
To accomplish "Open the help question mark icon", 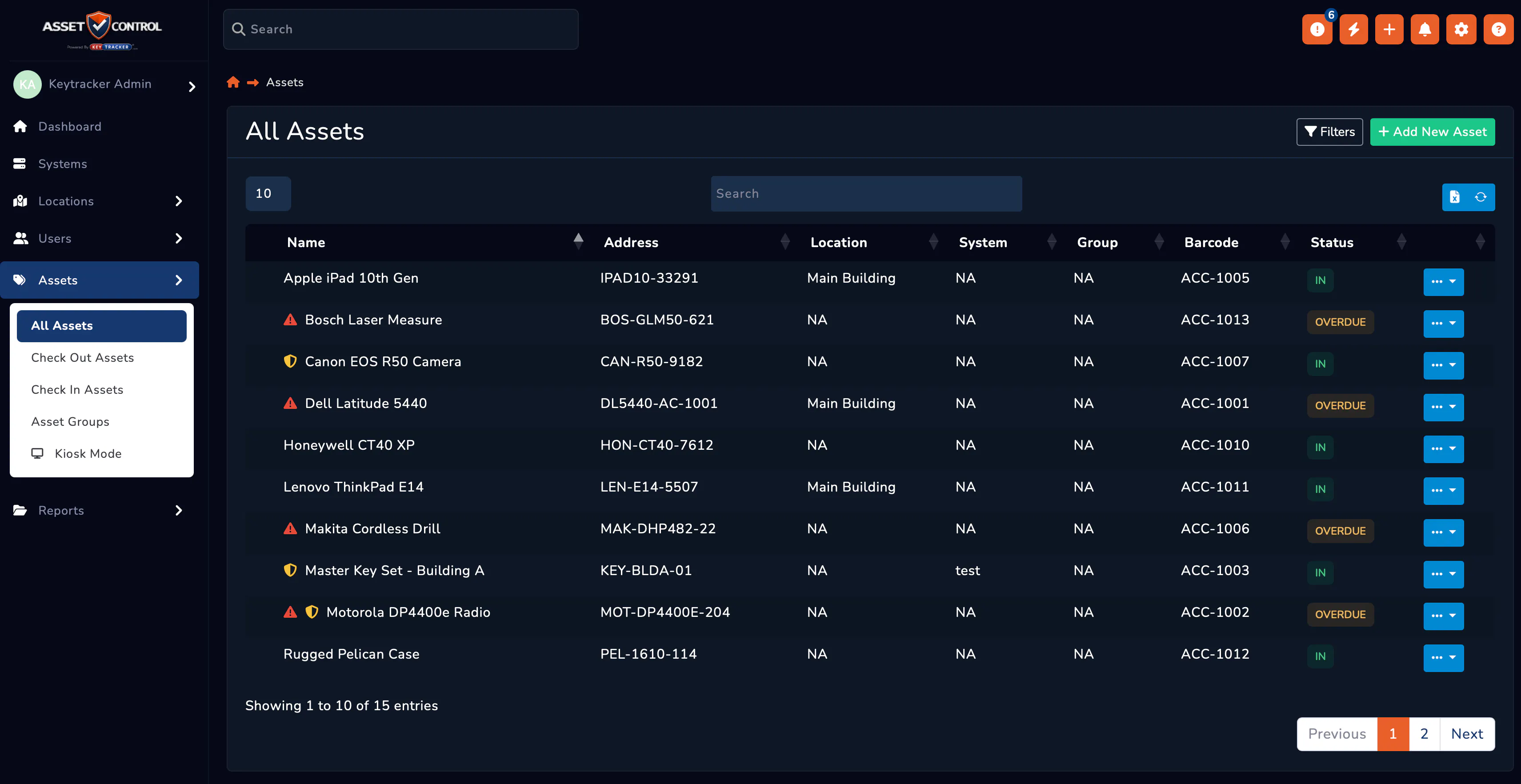I will (x=1498, y=29).
